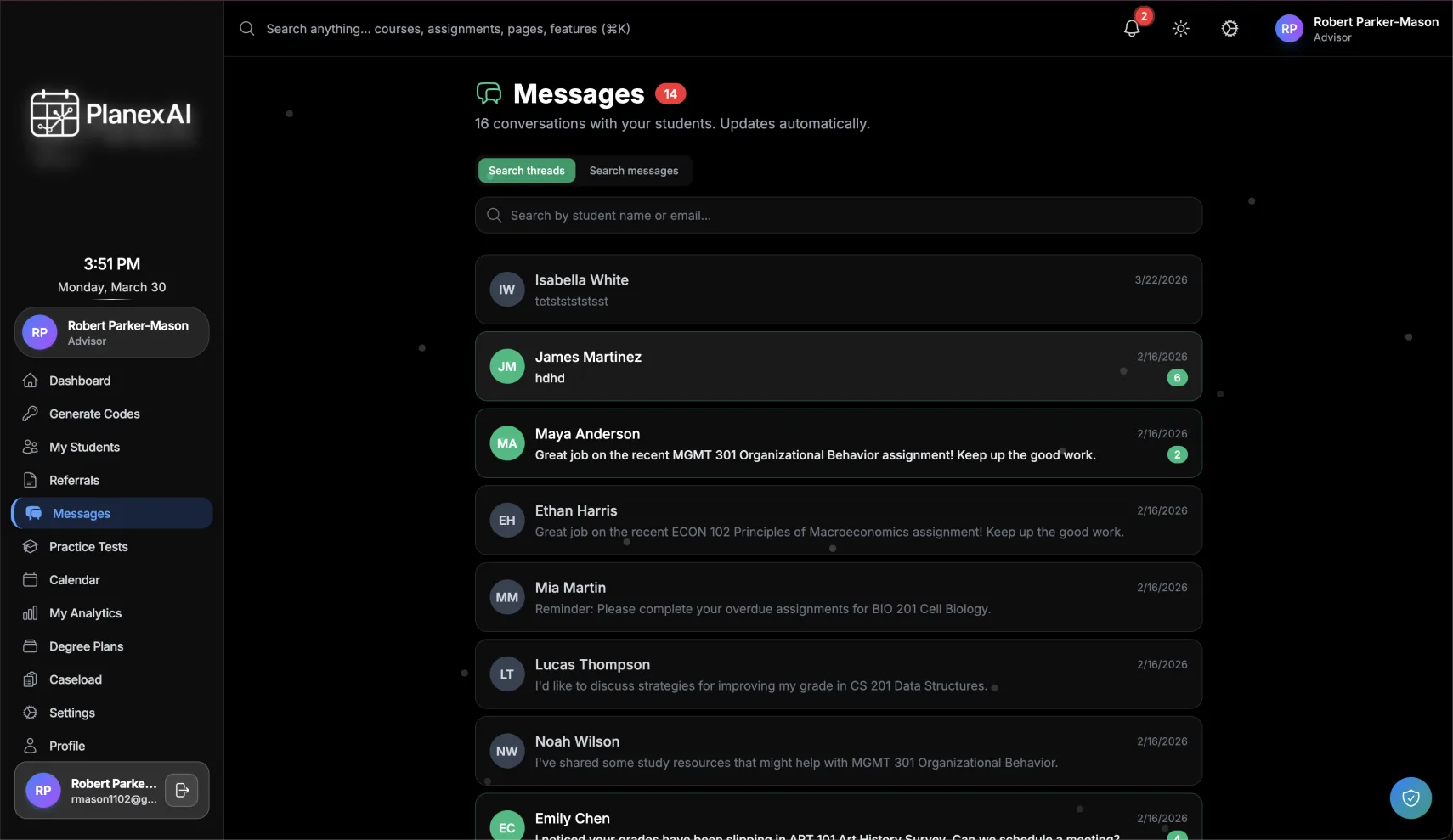The width and height of the screenshot is (1453, 840).
Task: Click the 3/22/2026 date on Isabella White
Action: [x=1161, y=279]
